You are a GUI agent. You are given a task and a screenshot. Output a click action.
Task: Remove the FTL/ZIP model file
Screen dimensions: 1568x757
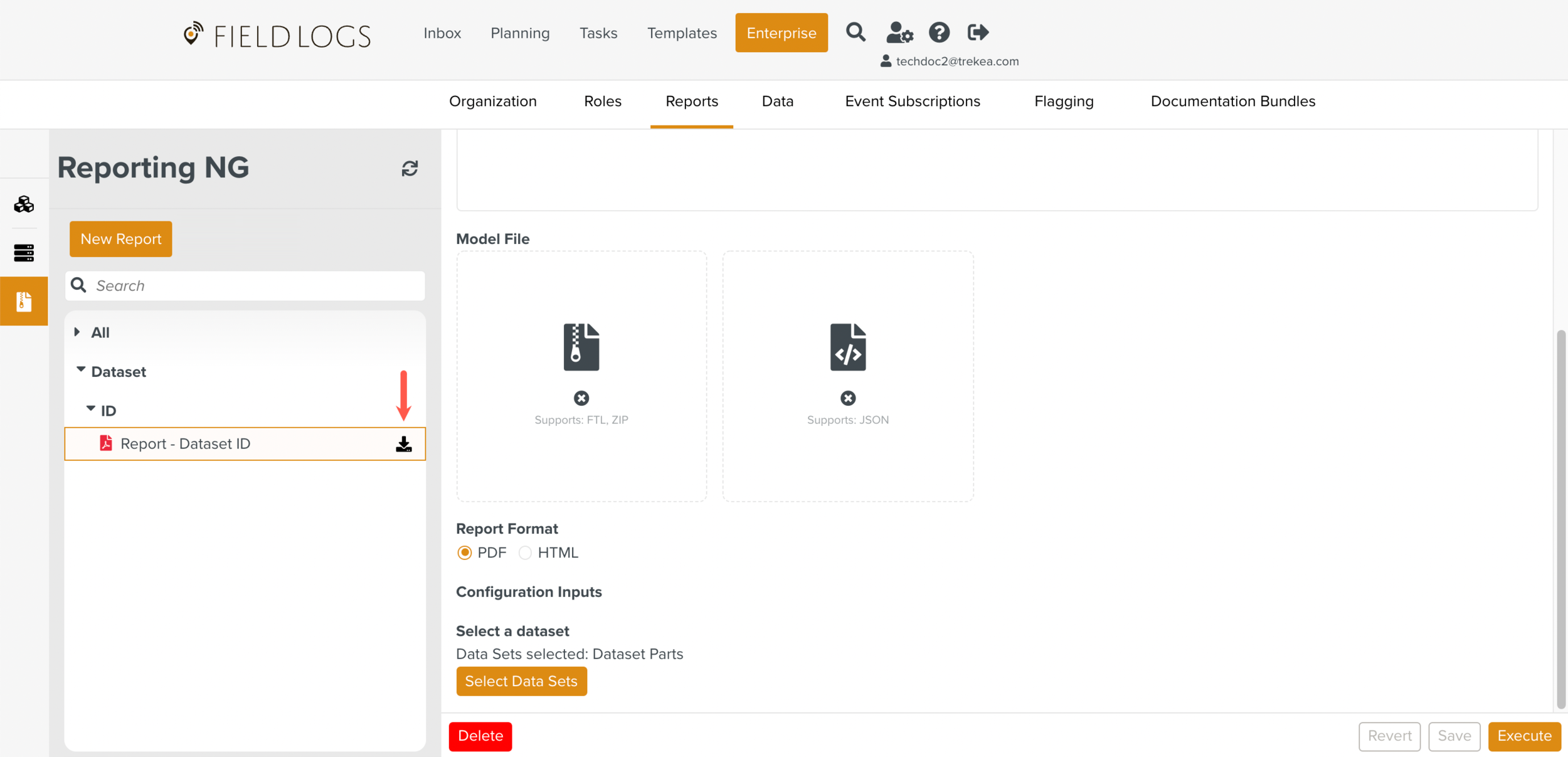tap(581, 398)
